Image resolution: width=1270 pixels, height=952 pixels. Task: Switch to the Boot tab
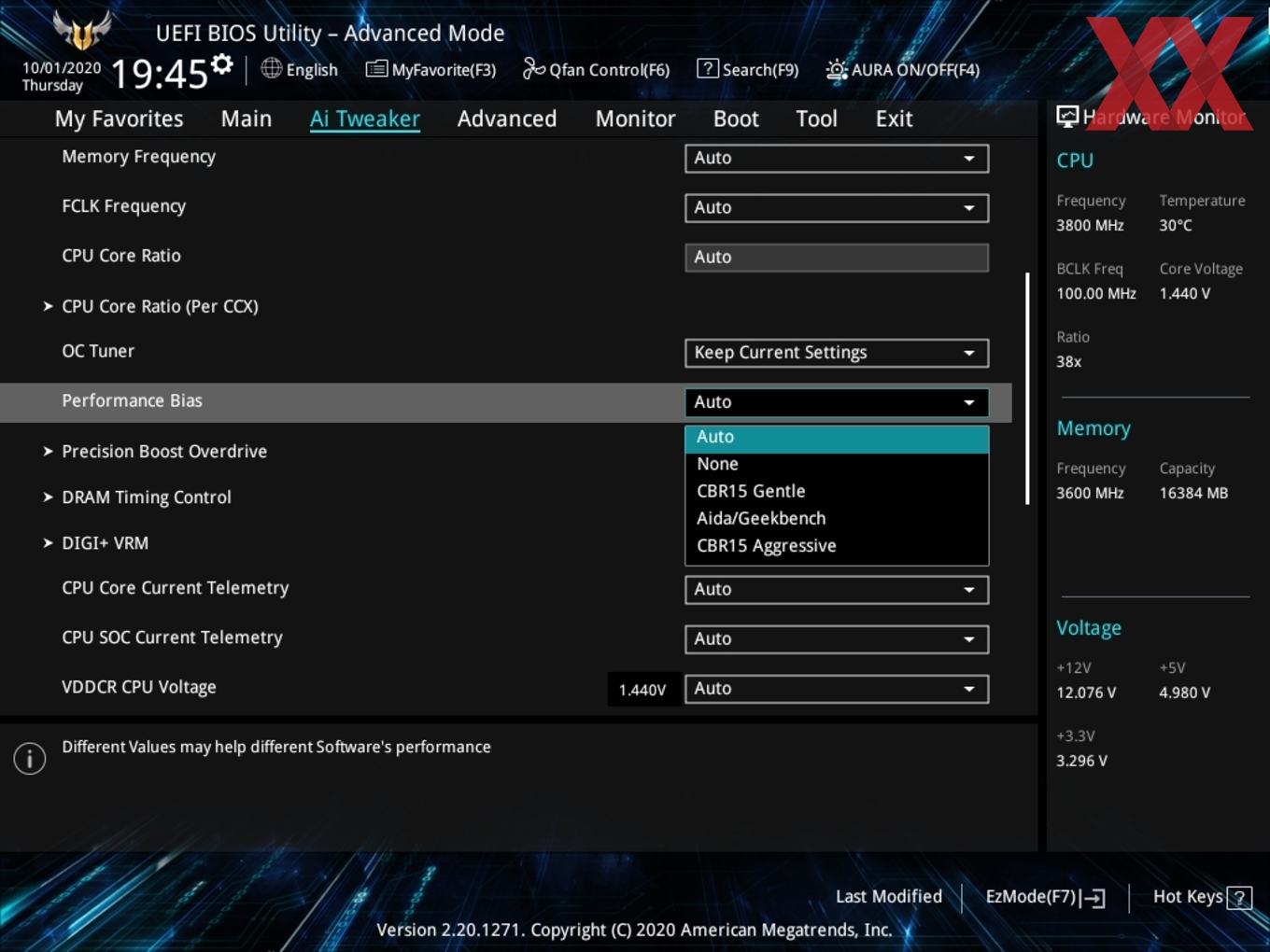pyautogui.click(x=736, y=119)
